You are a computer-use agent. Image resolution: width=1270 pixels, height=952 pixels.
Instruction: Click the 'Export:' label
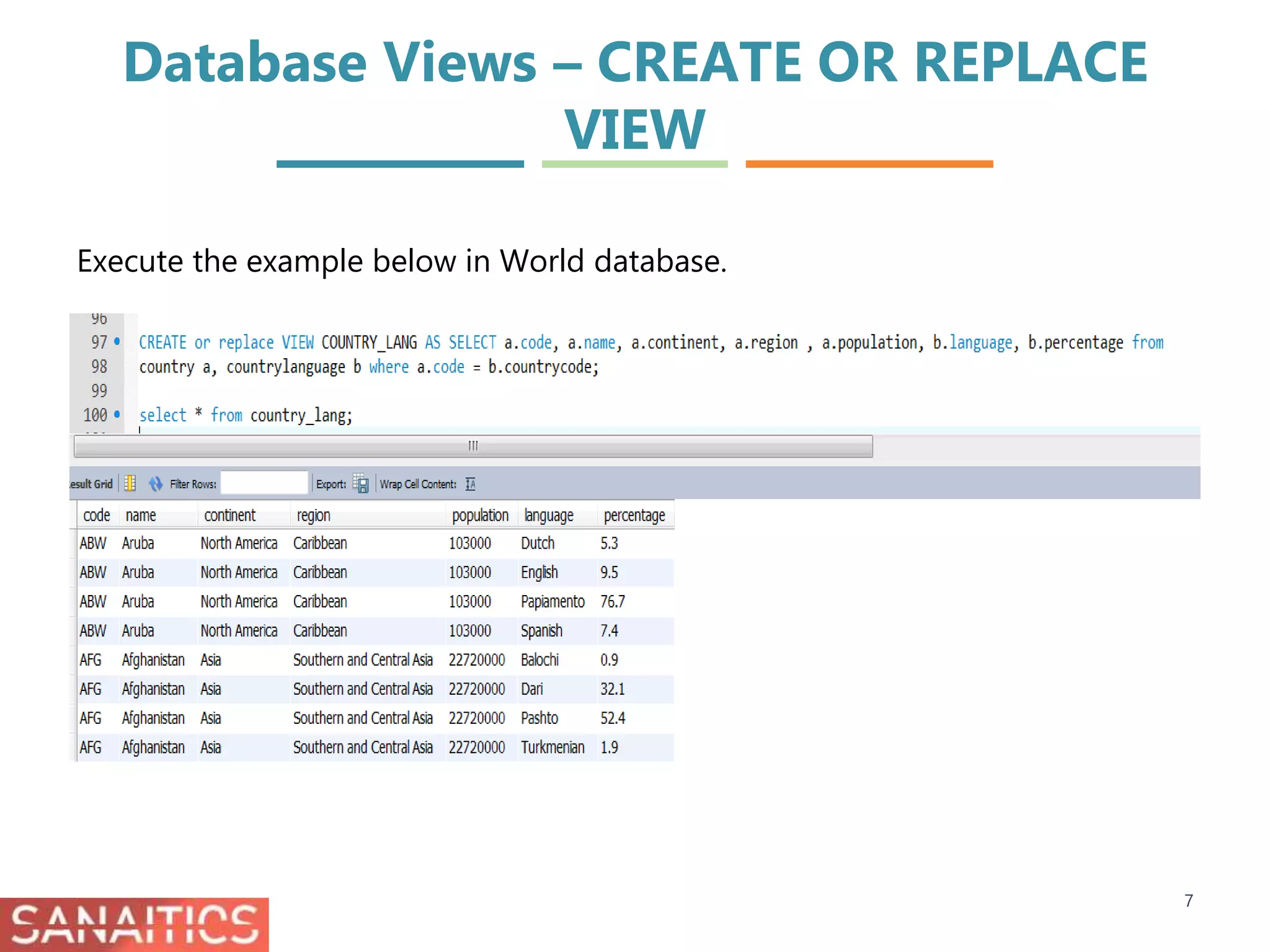(331, 484)
